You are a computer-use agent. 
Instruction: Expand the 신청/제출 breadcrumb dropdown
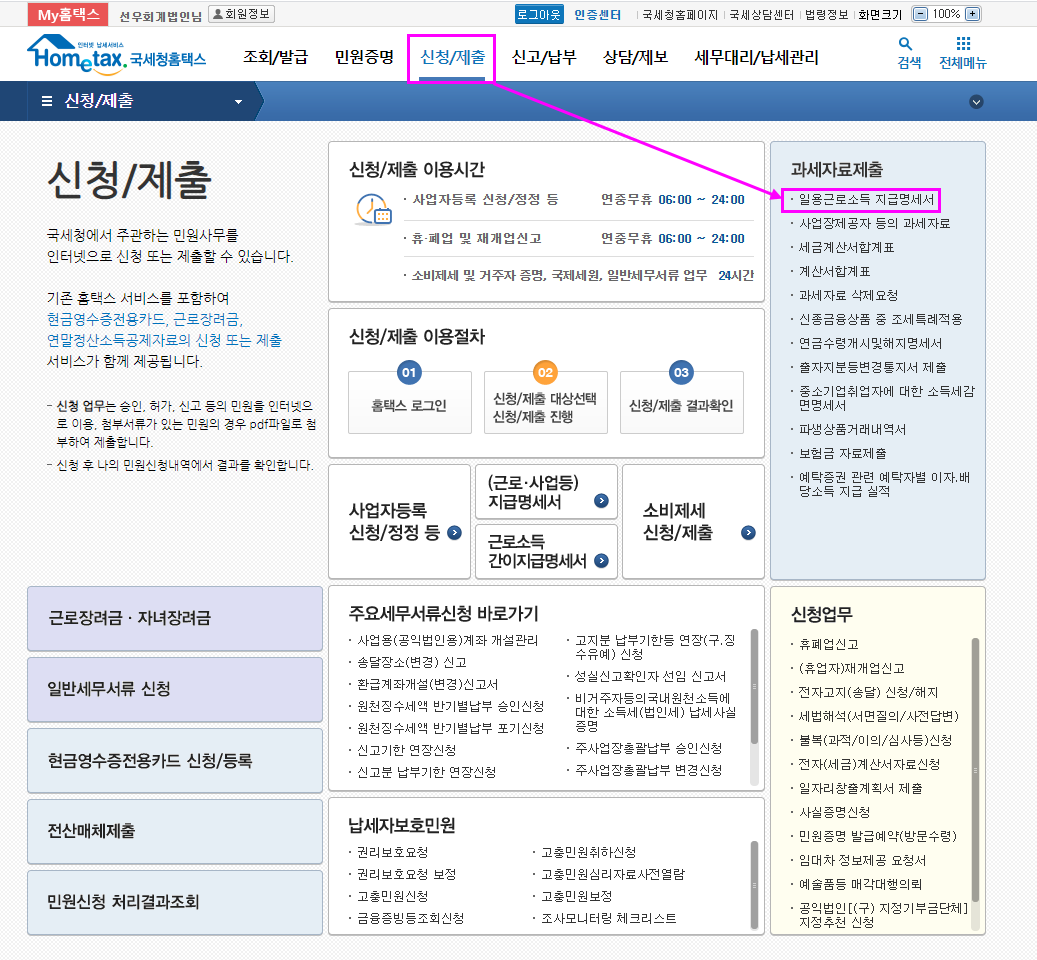pos(238,102)
